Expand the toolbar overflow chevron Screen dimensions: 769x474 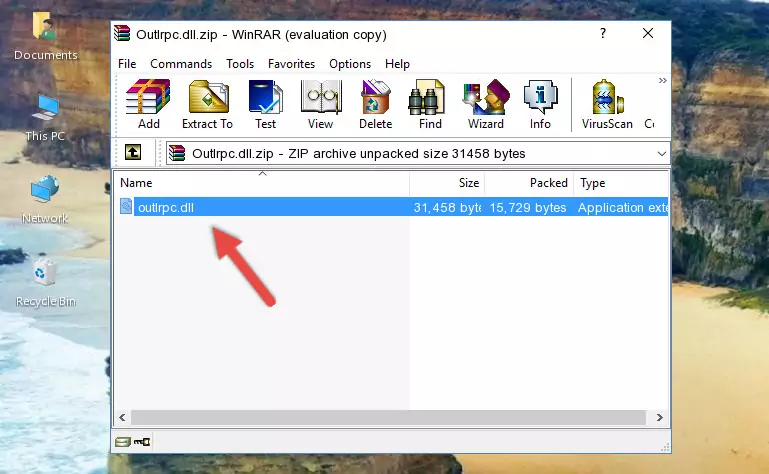[x=663, y=80]
